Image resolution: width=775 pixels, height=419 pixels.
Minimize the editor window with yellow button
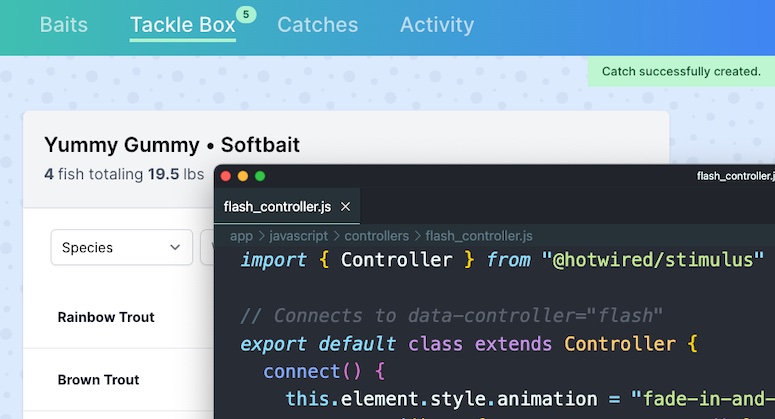pyautogui.click(x=243, y=176)
